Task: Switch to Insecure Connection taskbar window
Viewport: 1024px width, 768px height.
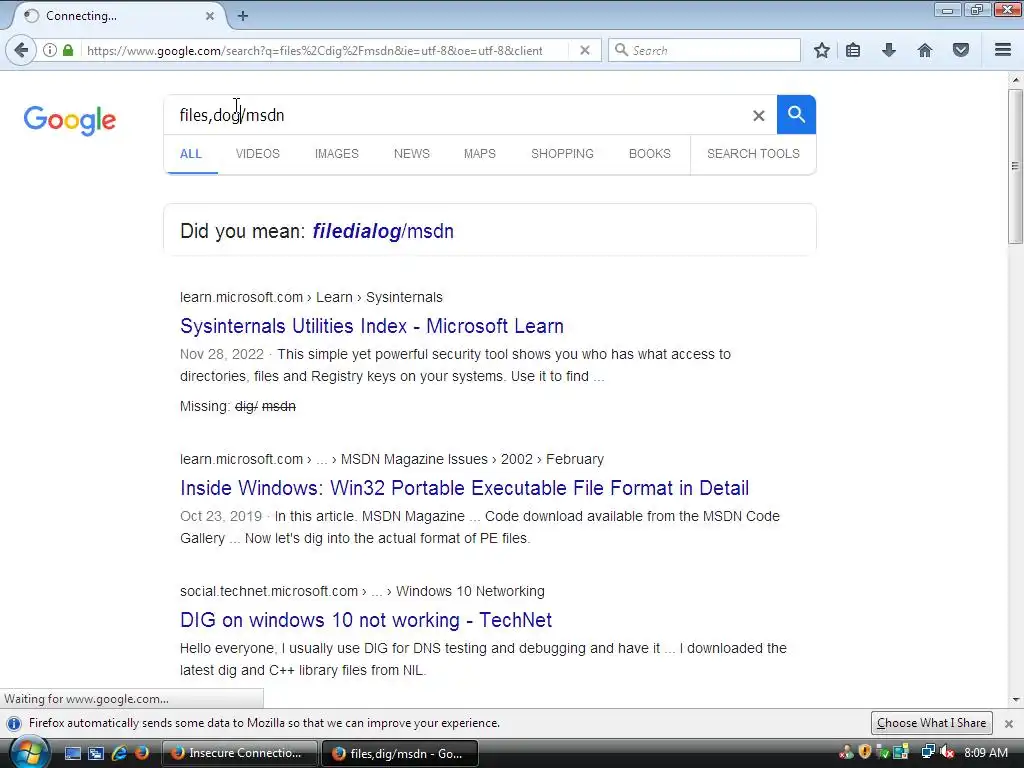Action: coord(238,753)
